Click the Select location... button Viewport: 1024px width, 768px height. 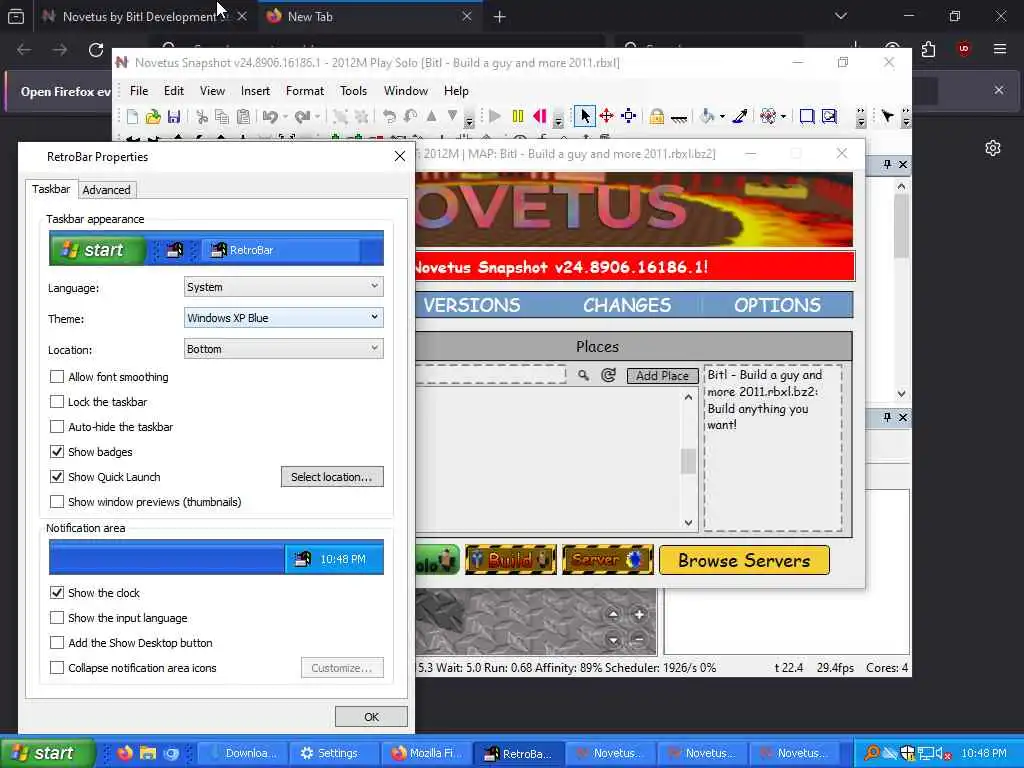tap(332, 477)
